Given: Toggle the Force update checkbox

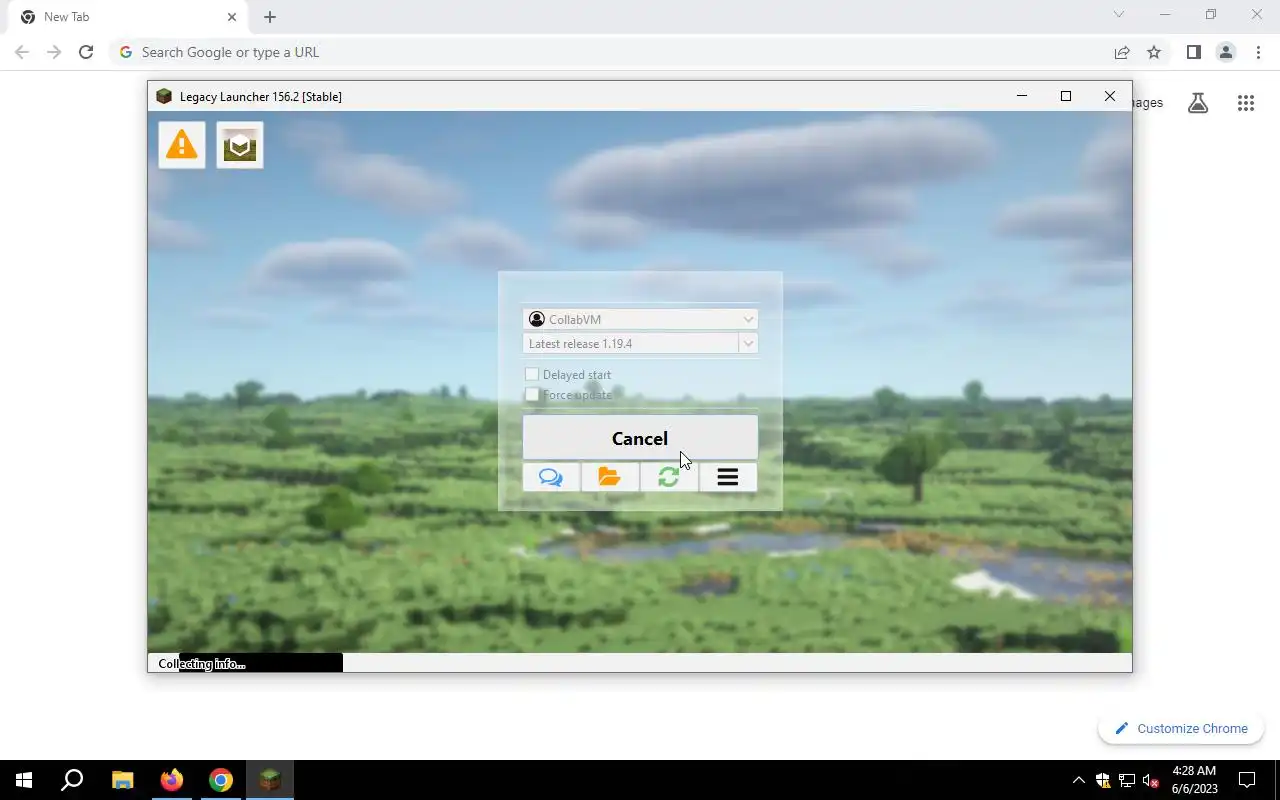Looking at the screenshot, I should point(532,394).
